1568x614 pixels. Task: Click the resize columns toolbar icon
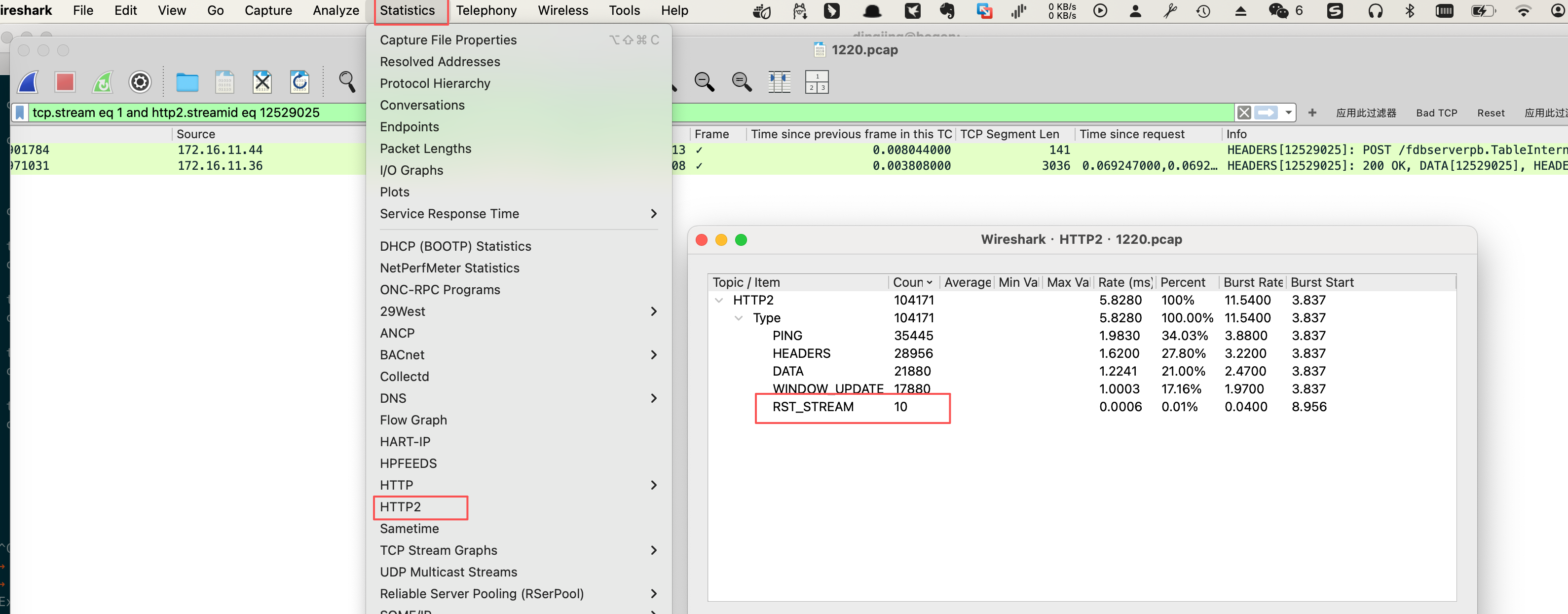point(779,82)
